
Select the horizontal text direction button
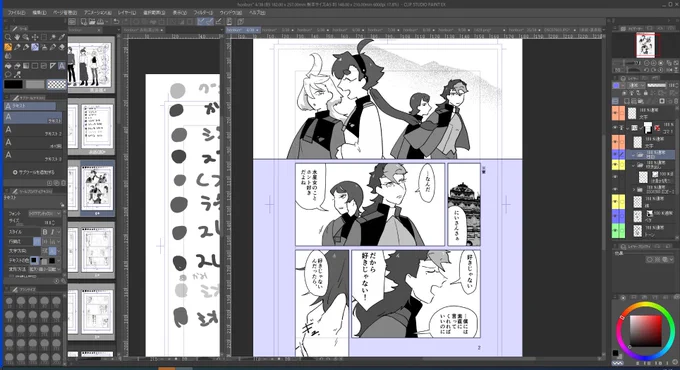pos(45,251)
